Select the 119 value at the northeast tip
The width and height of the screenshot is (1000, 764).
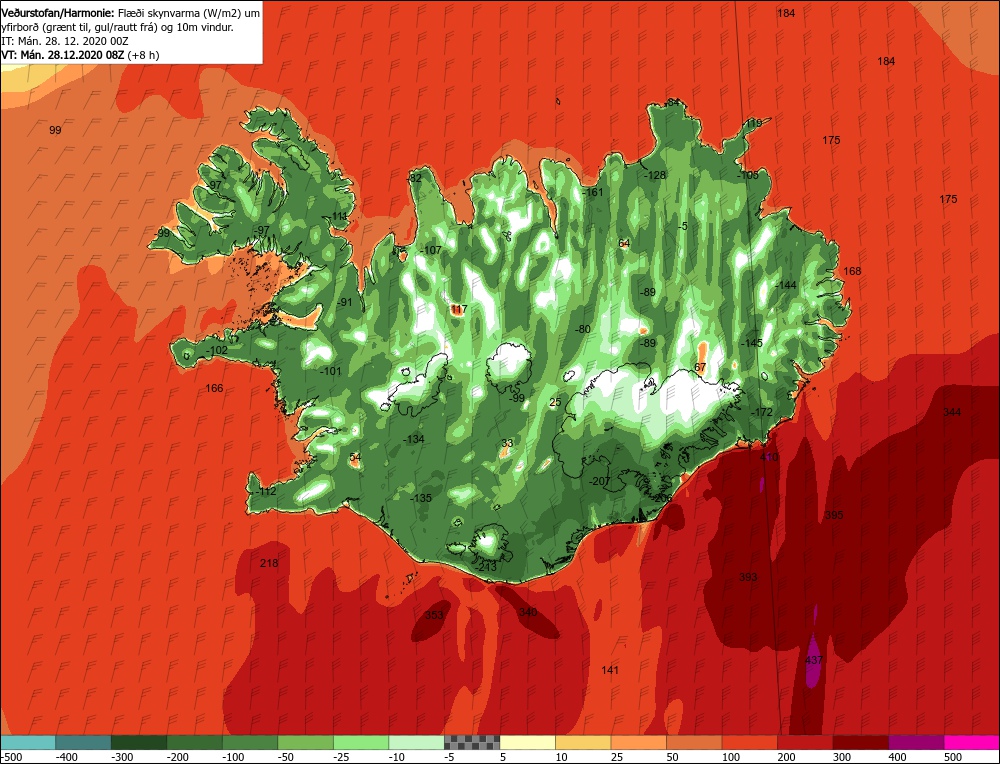[x=753, y=123]
